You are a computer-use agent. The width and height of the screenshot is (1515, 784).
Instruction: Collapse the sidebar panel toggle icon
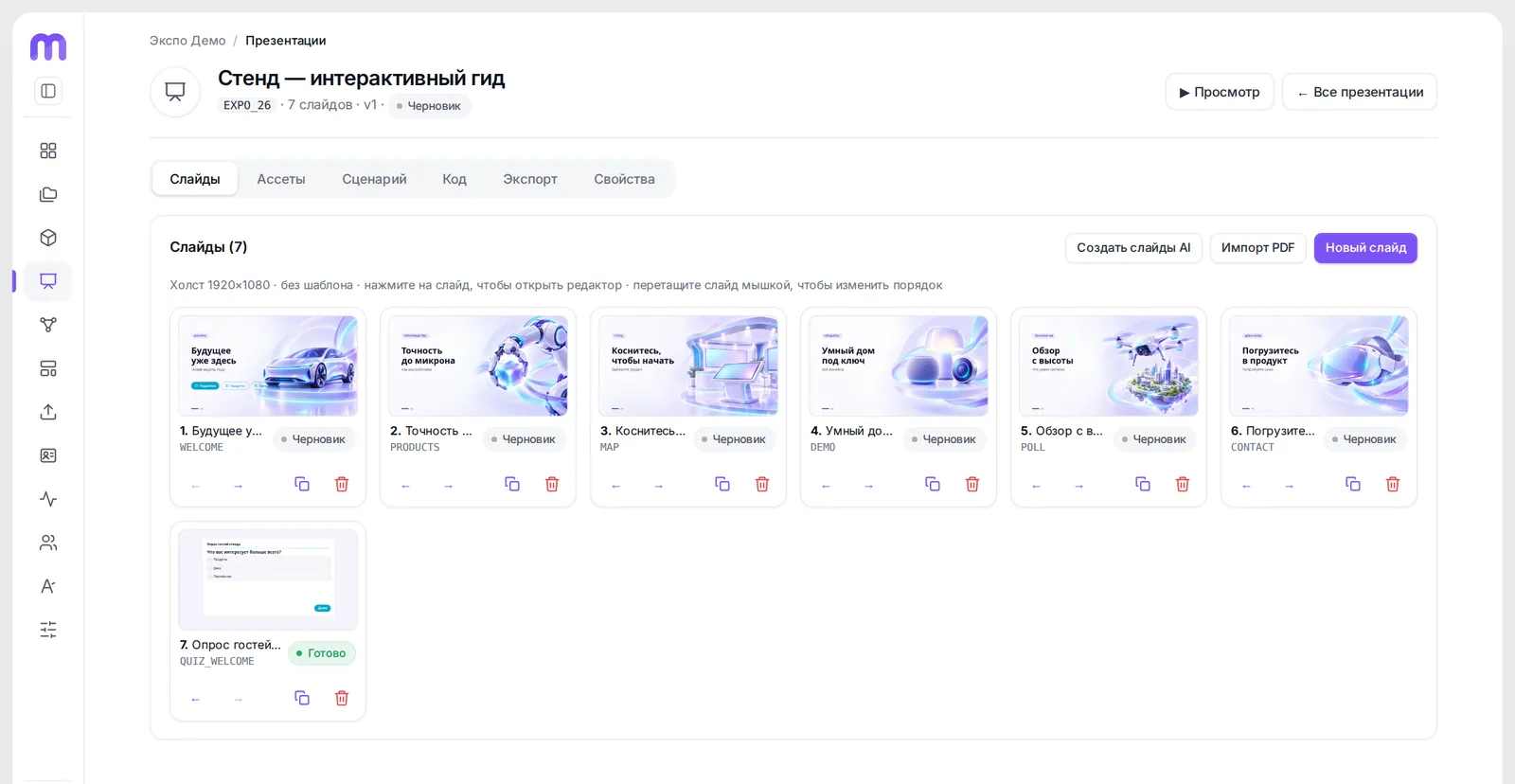pos(48,91)
